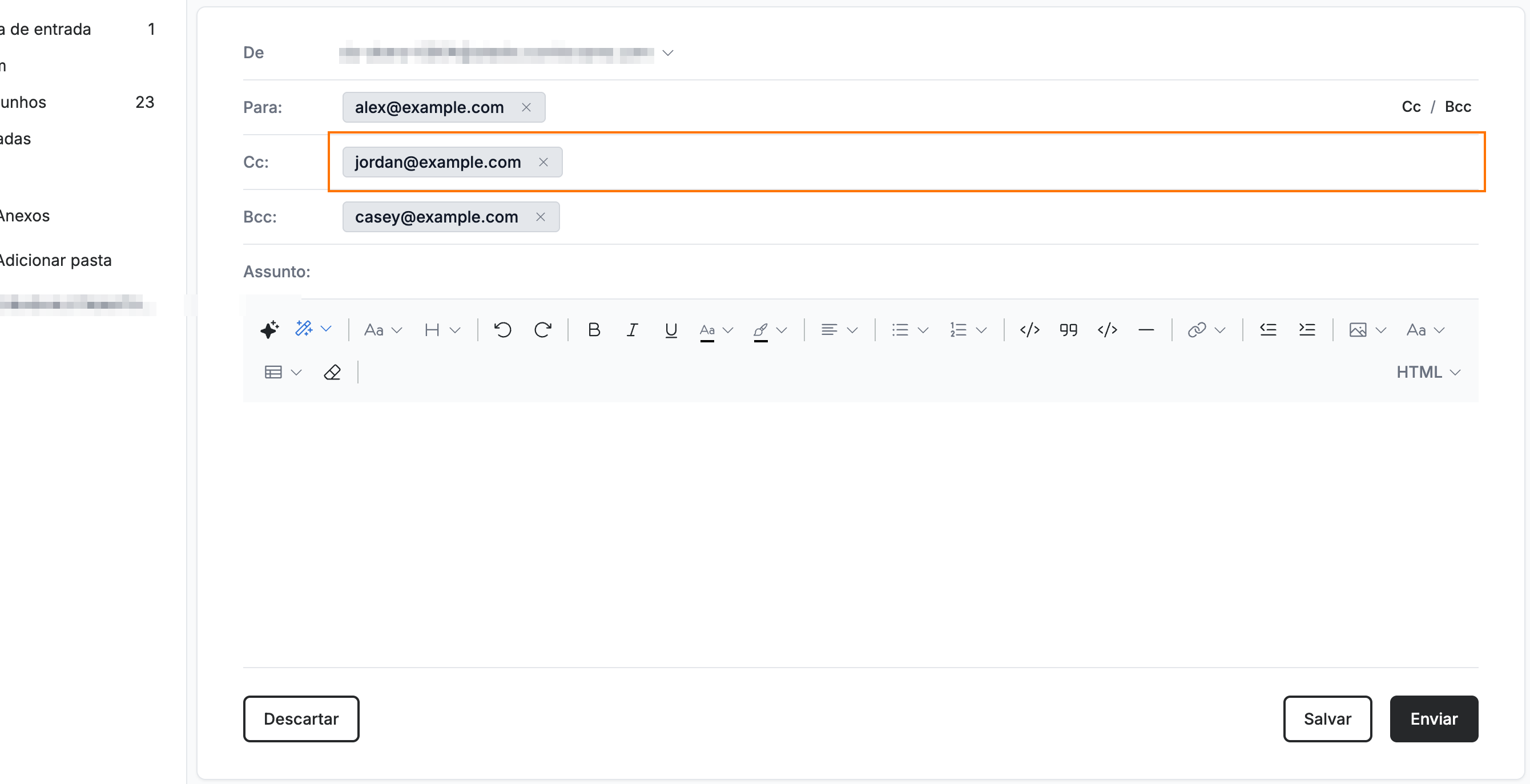This screenshot has width=1530, height=784.
Task: Select the alex@example.com chip text
Action: point(429,107)
